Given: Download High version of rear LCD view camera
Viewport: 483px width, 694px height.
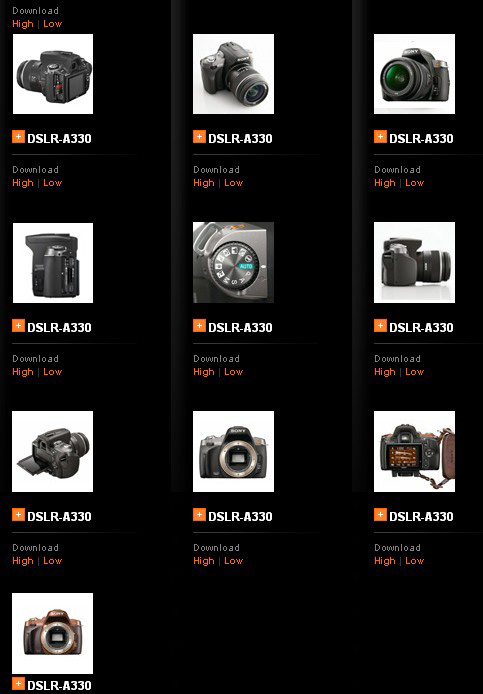Looking at the screenshot, I should coord(23,183).
